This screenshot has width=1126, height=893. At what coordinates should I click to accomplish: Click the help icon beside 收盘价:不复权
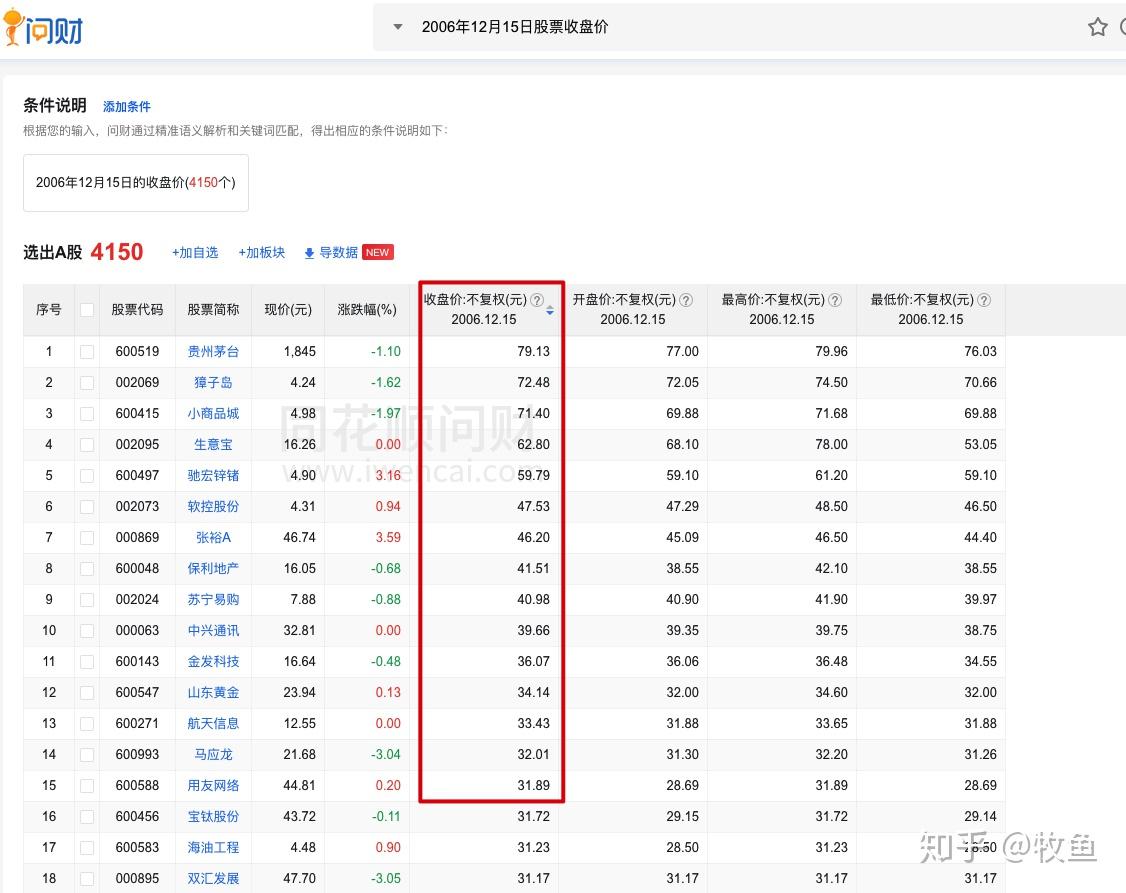click(x=536, y=300)
